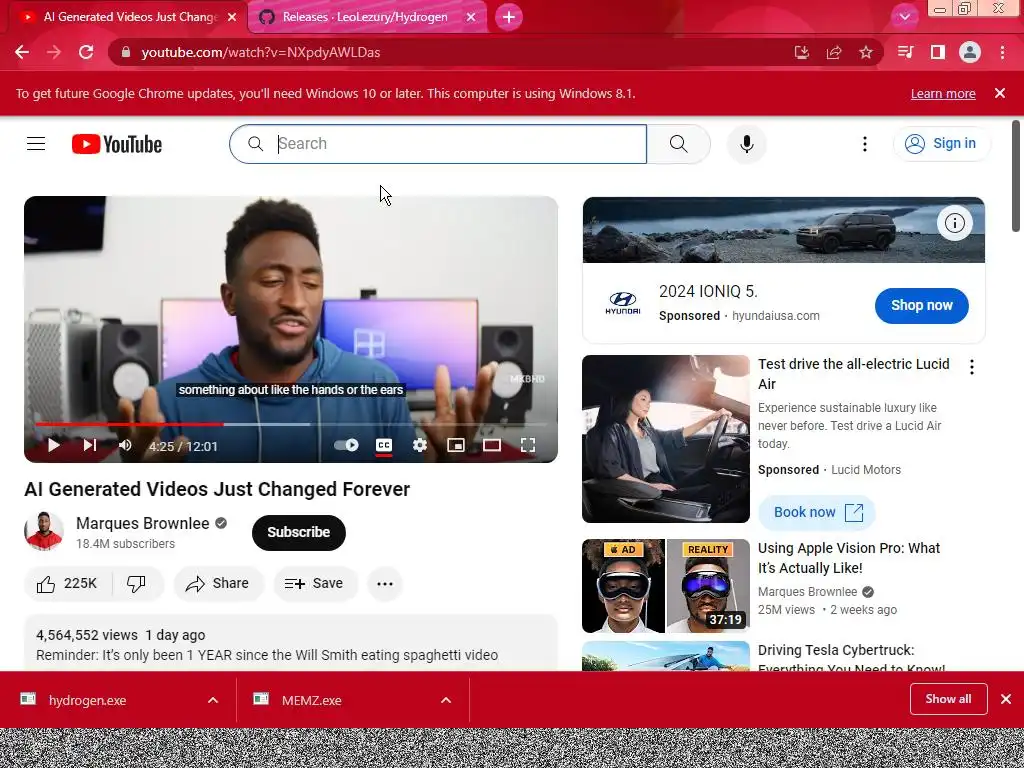Play the video
1024x768 pixels.
click(54, 445)
